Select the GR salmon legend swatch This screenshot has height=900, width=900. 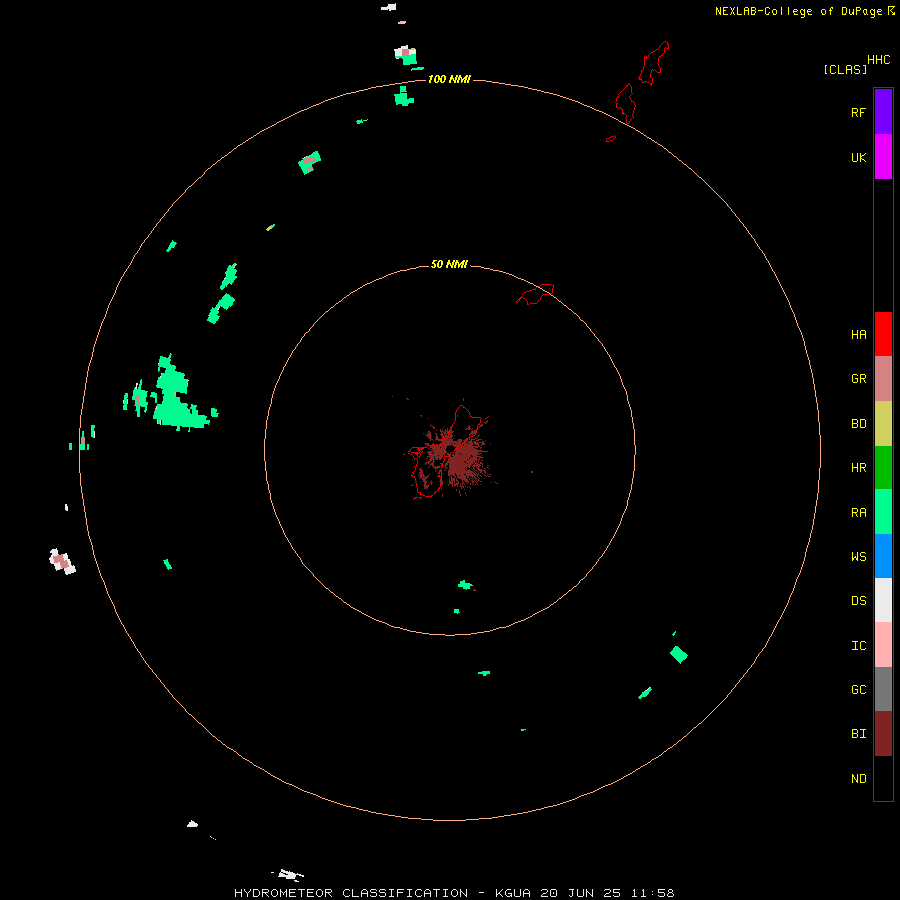pyautogui.click(x=883, y=379)
